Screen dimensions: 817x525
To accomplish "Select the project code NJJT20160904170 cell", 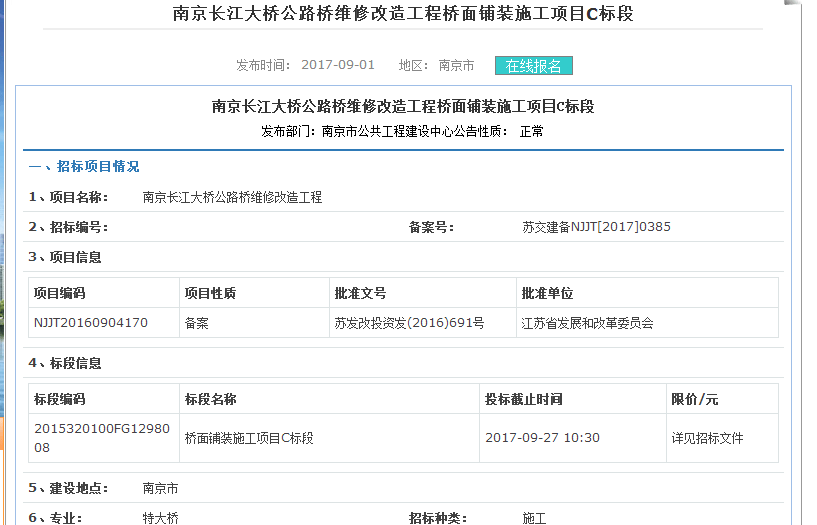I will [x=91, y=323].
